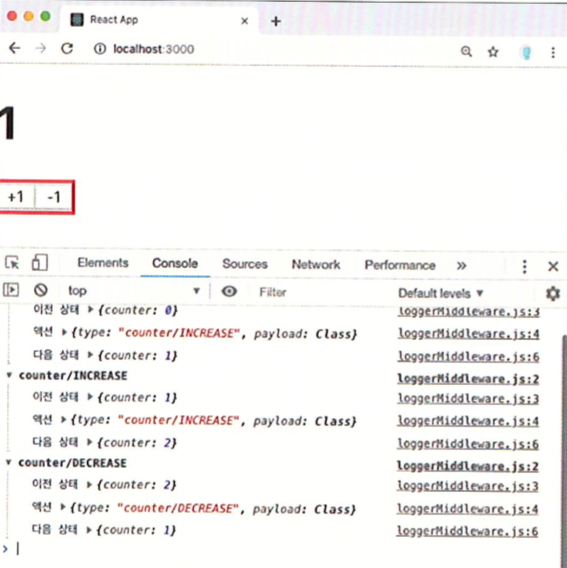Viewport: 567px width, 568px height.
Task: Collapse the counter/DECREASE log group
Action: point(9,462)
